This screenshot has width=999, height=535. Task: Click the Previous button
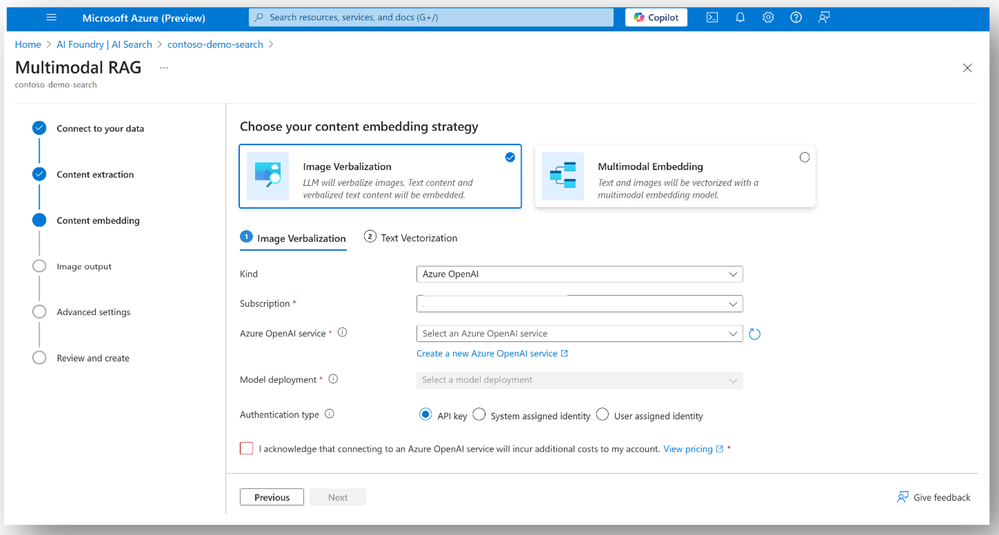272,497
